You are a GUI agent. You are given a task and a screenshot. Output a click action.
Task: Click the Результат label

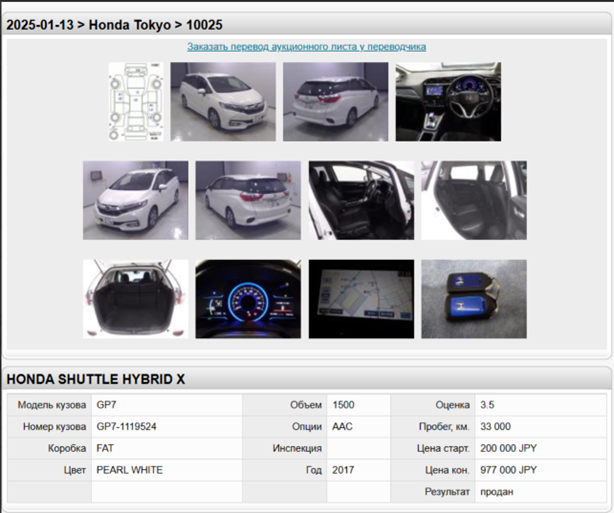click(447, 492)
